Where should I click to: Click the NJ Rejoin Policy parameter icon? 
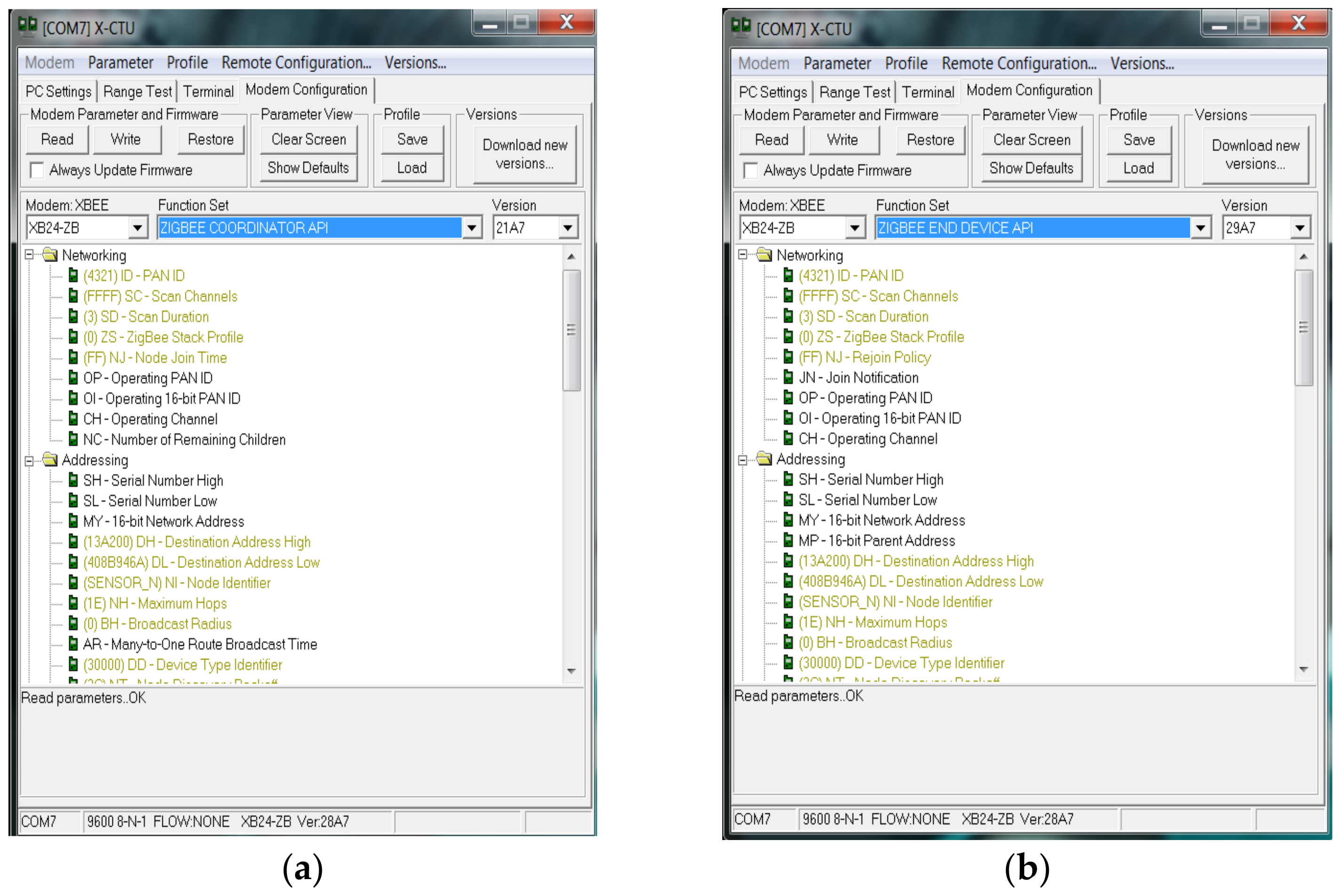788,357
